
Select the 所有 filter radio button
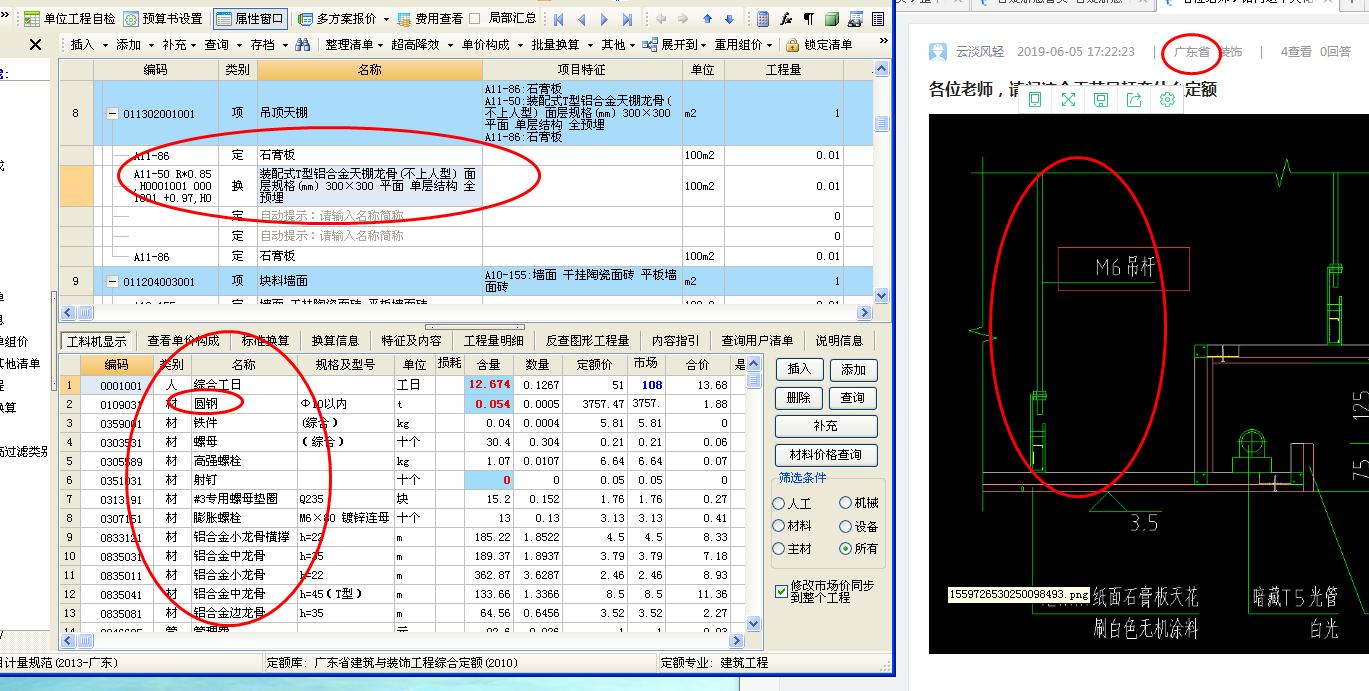click(x=846, y=548)
